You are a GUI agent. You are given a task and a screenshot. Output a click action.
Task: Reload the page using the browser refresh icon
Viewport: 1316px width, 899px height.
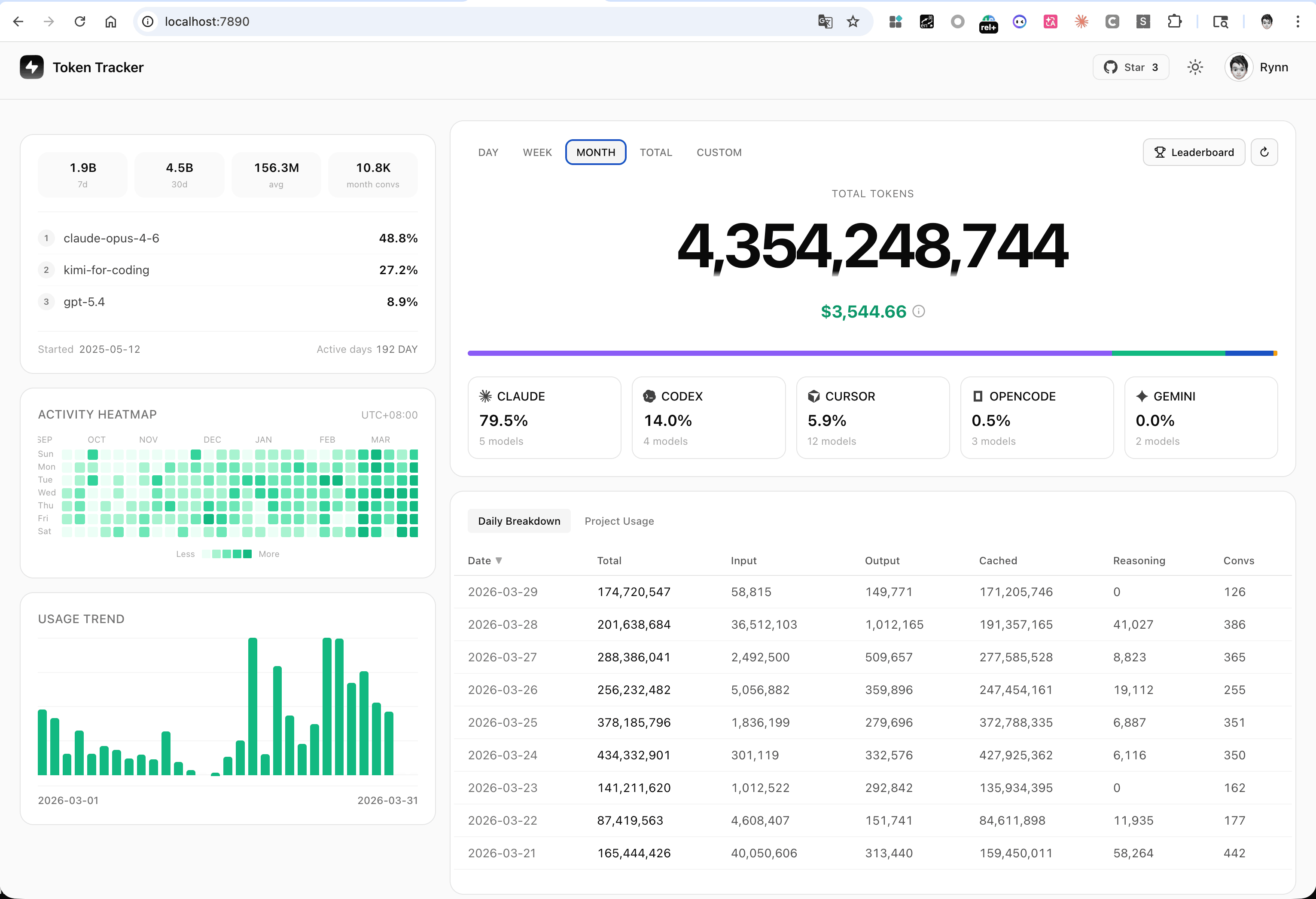[x=80, y=21]
